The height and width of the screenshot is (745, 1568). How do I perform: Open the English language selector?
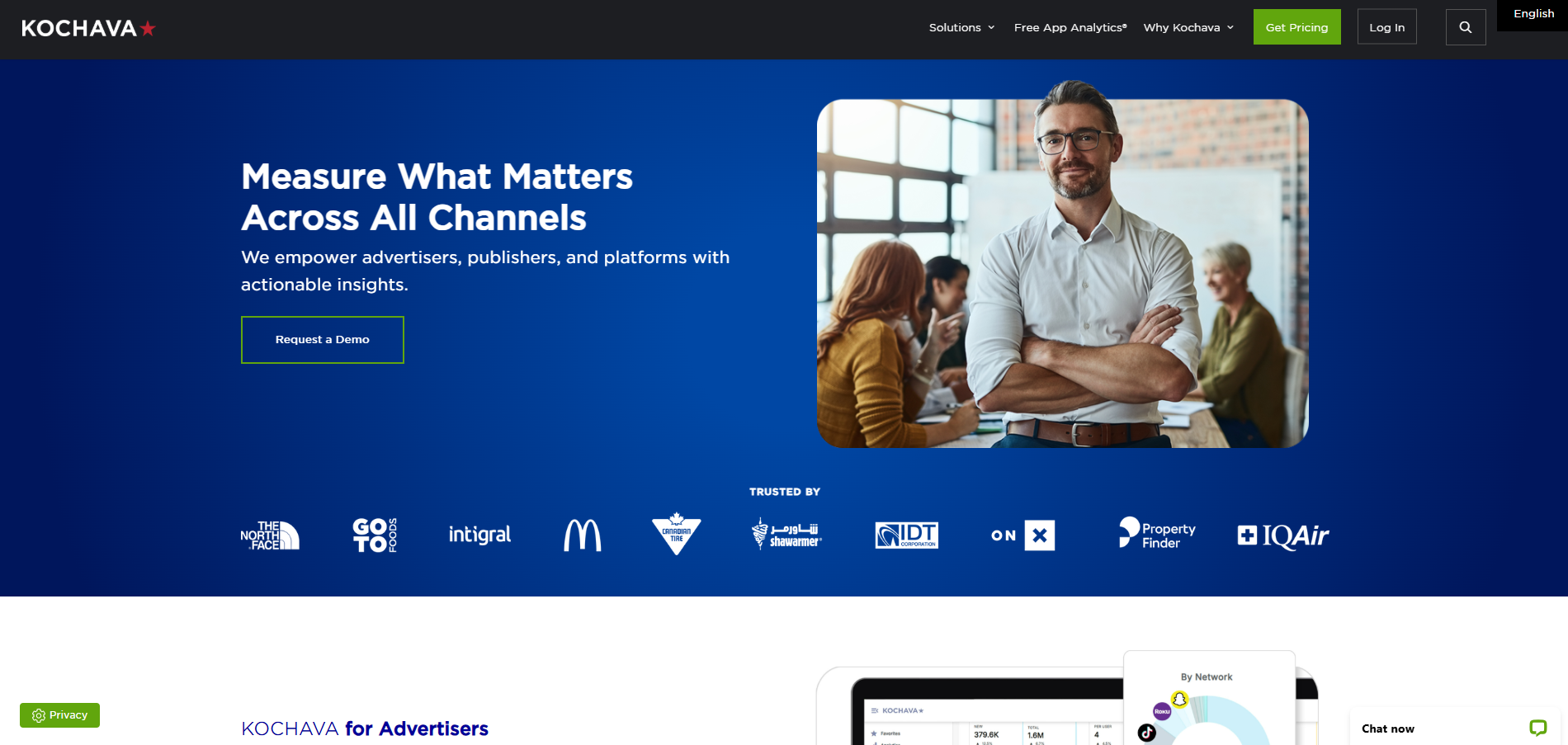pyautogui.click(x=1533, y=14)
